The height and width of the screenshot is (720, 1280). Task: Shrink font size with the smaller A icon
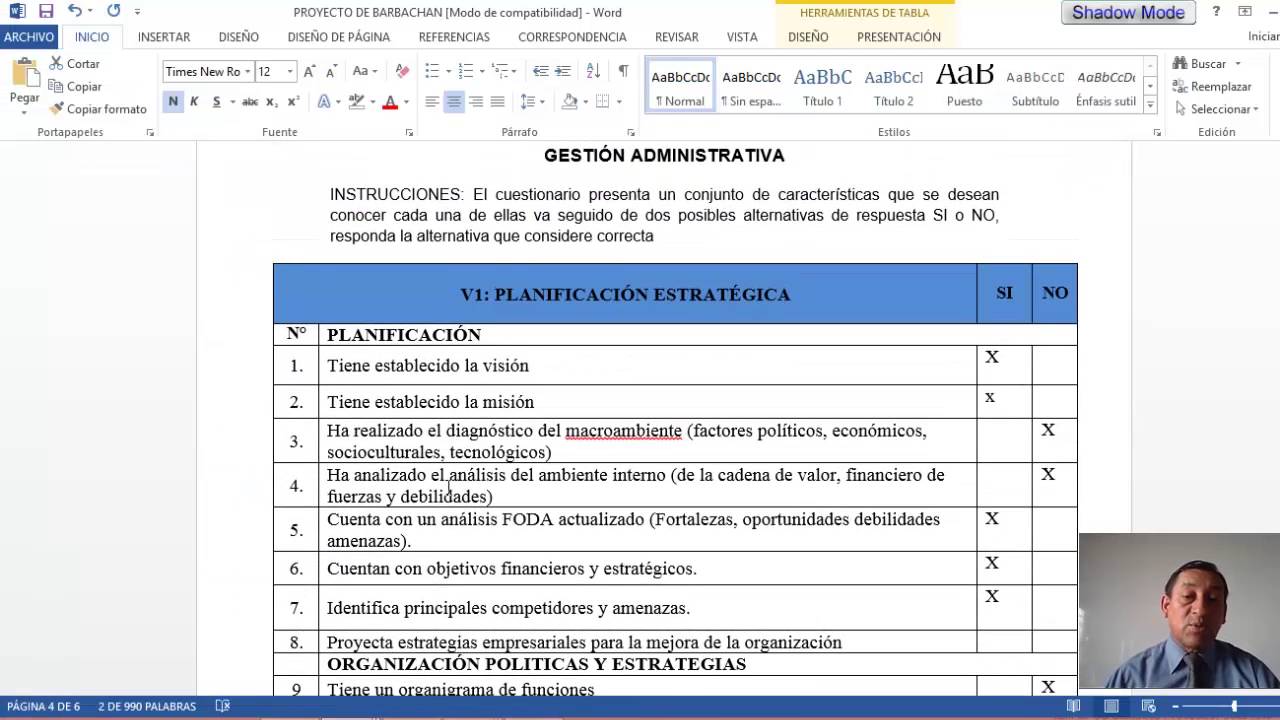(x=332, y=71)
